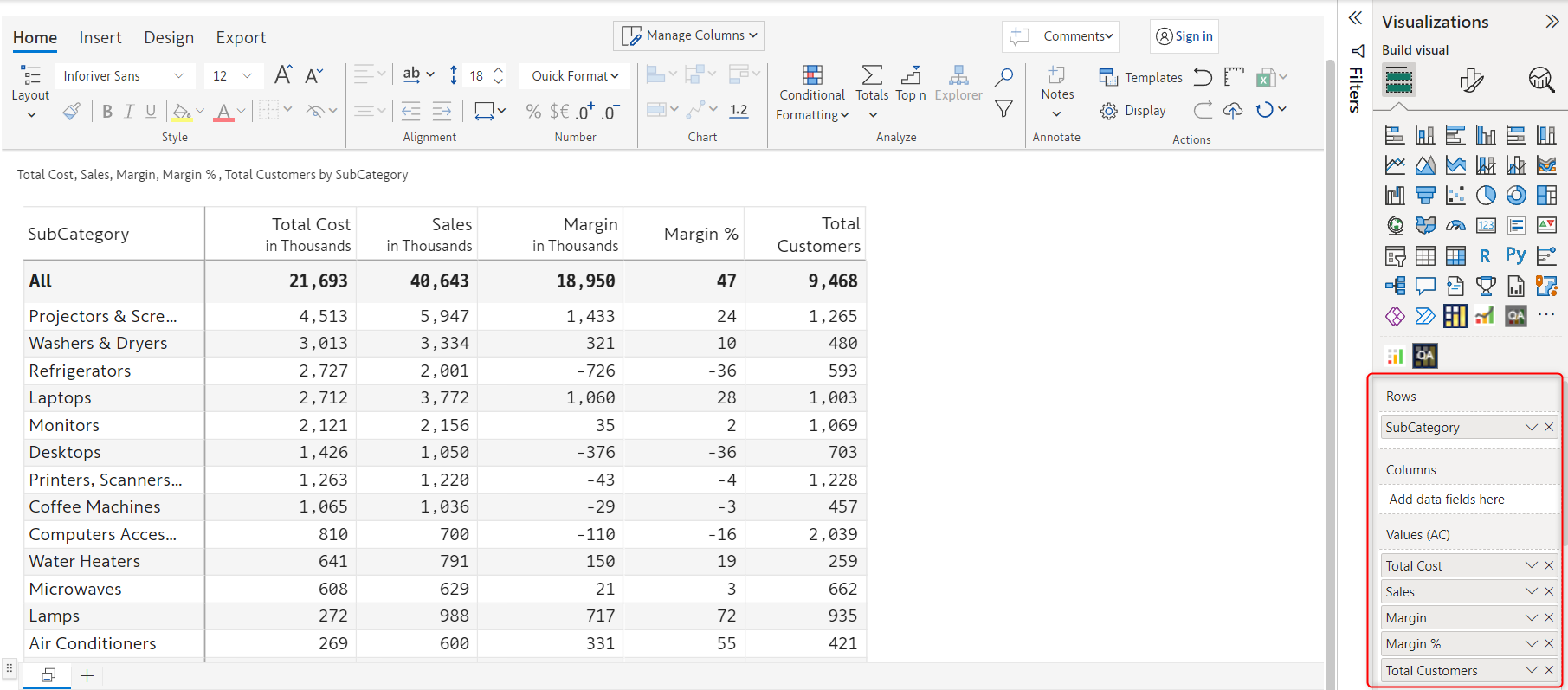This screenshot has height=690, width=1568.
Task: Switch to the Insert tab
Action: point(100,37)
